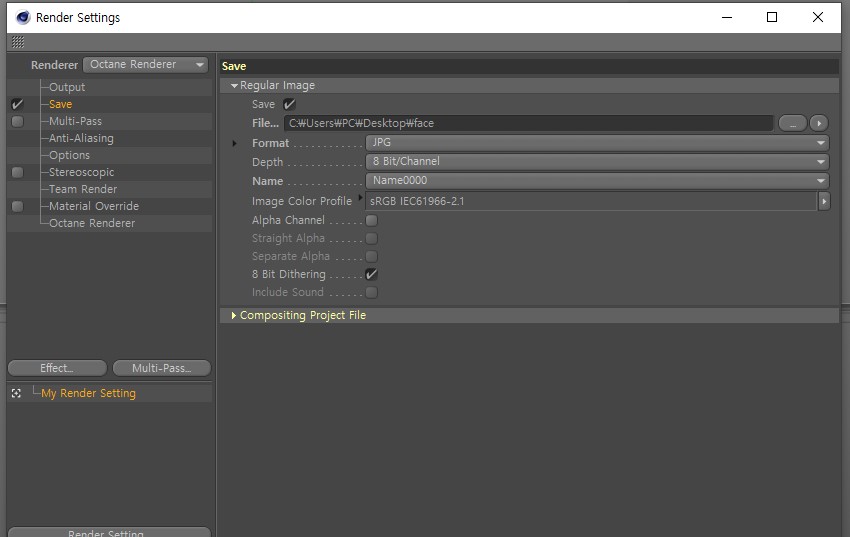This screenshot has height=537, width=850.
Task: Open the Image Color Profile arrow menu
Action: click(824, 201)
